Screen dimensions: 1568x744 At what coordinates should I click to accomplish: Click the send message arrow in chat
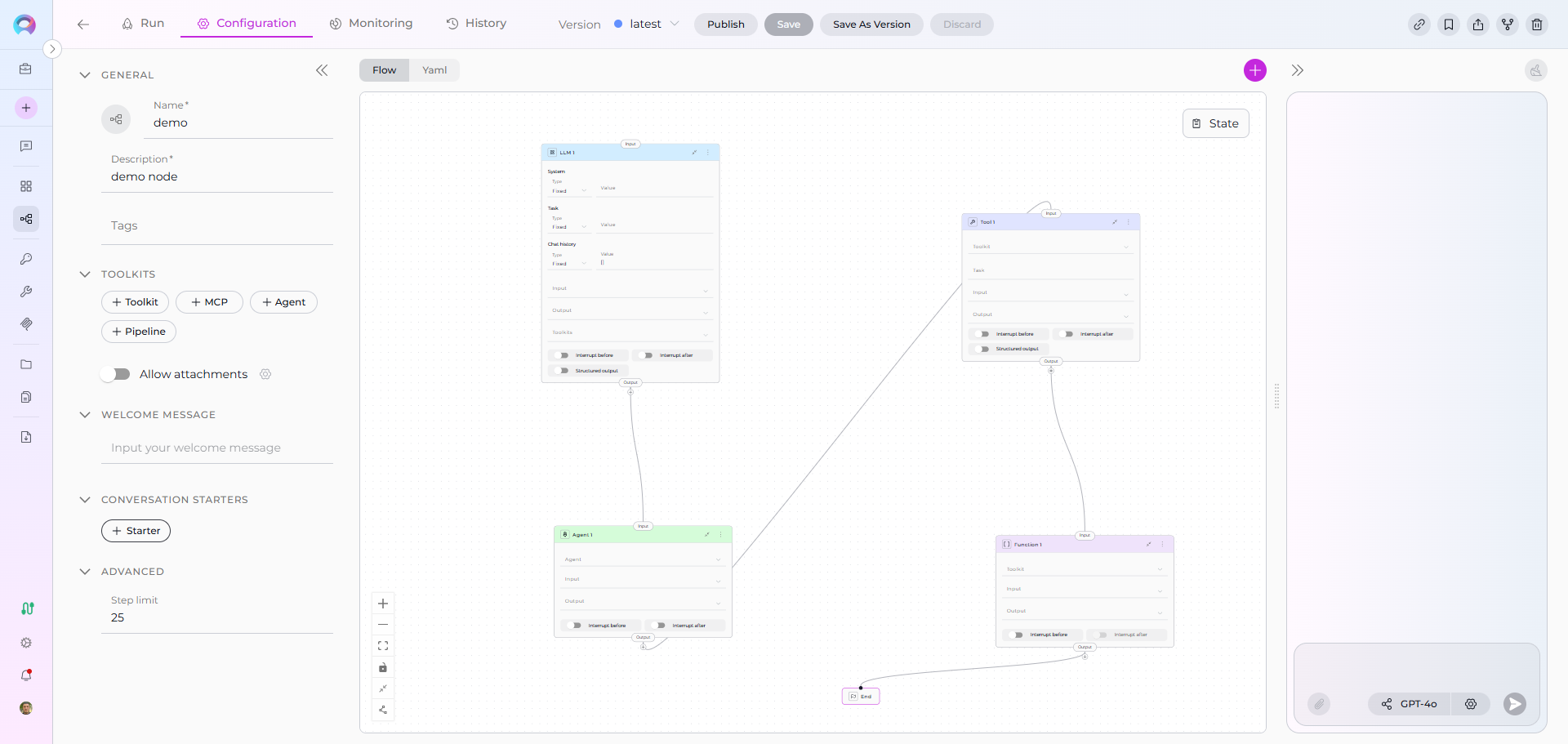click(1514, 704)
